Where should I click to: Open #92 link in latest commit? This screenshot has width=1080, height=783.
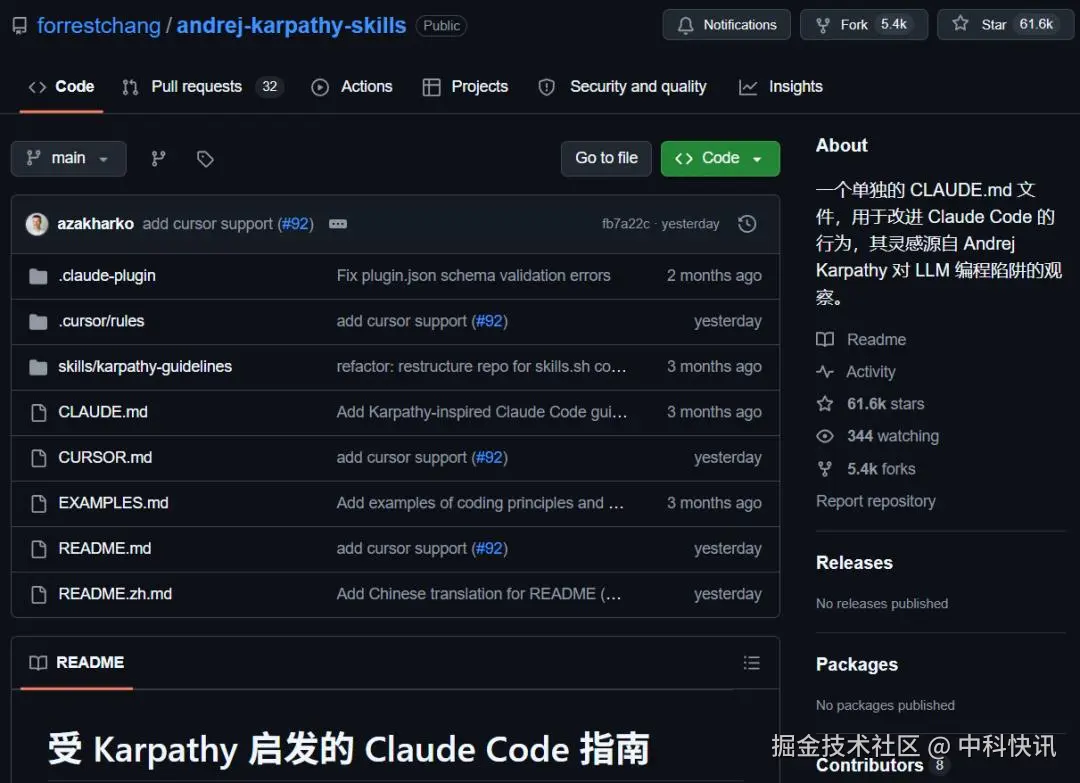click(x=295, y=224)
